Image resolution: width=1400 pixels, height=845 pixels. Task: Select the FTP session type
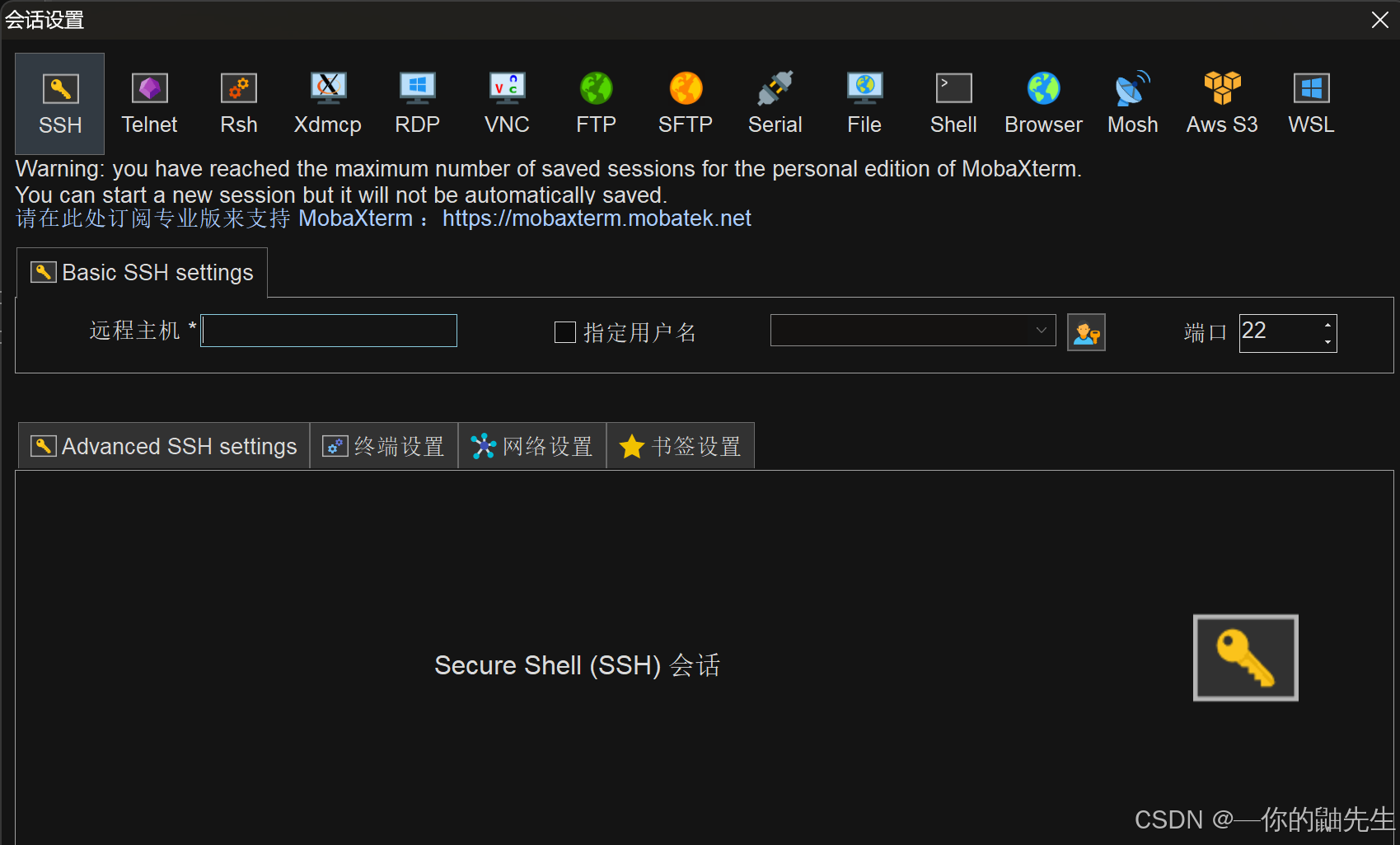(596, 104)
